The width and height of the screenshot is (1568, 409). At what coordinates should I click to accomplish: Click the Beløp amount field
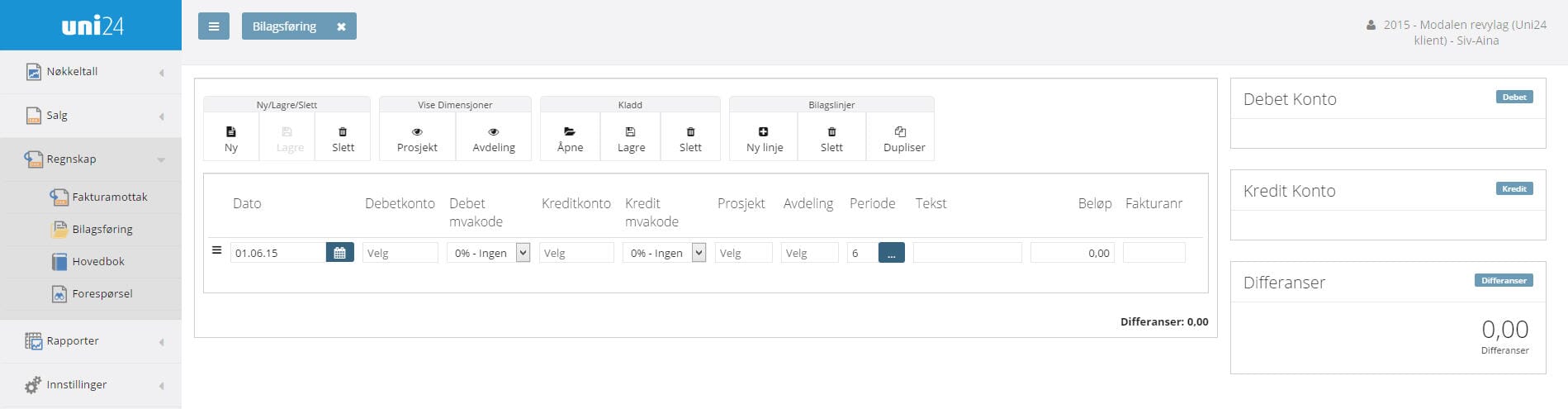[x=1072, y=253]
